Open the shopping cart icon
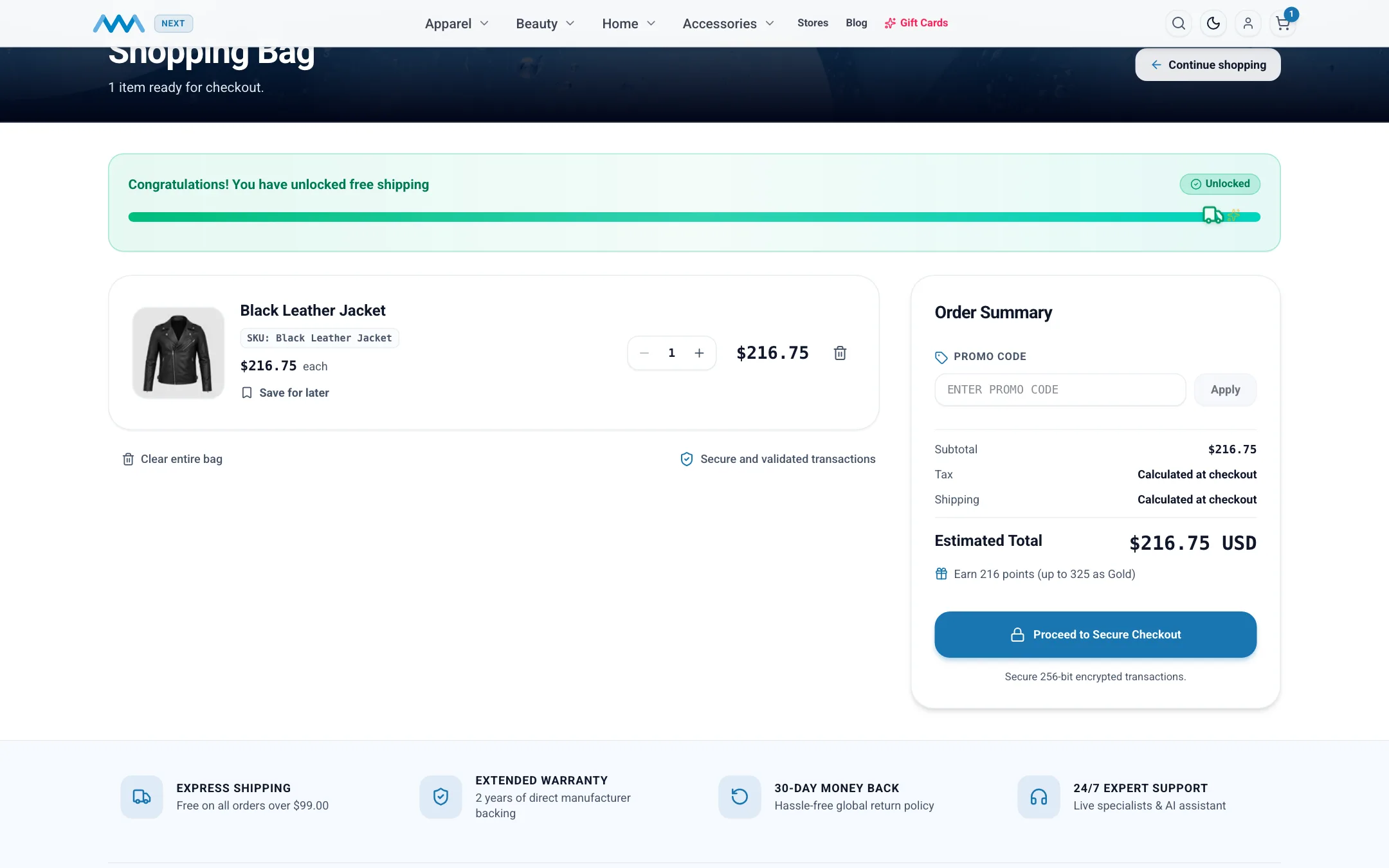Image resolution: width=1389 pixels, height=868 pixels. (1283, 24)
